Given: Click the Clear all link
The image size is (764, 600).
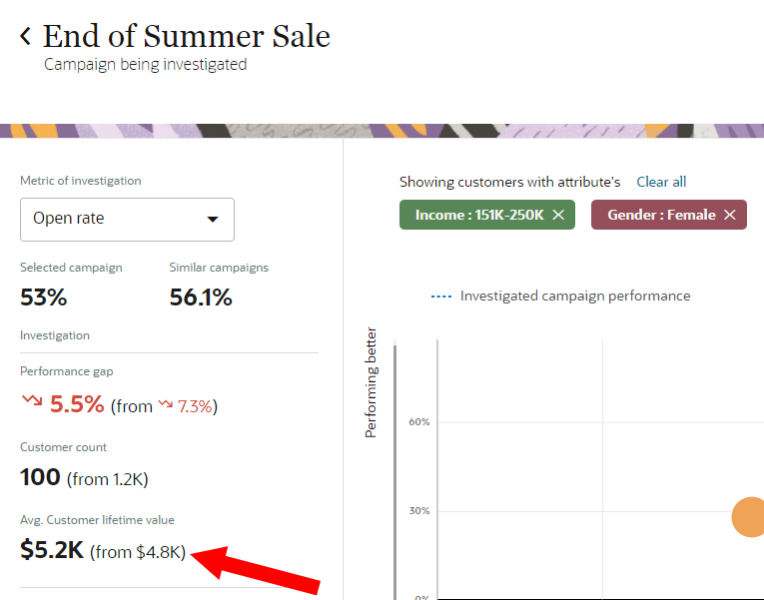Looking at the screenshot, I should click(661, 182).
